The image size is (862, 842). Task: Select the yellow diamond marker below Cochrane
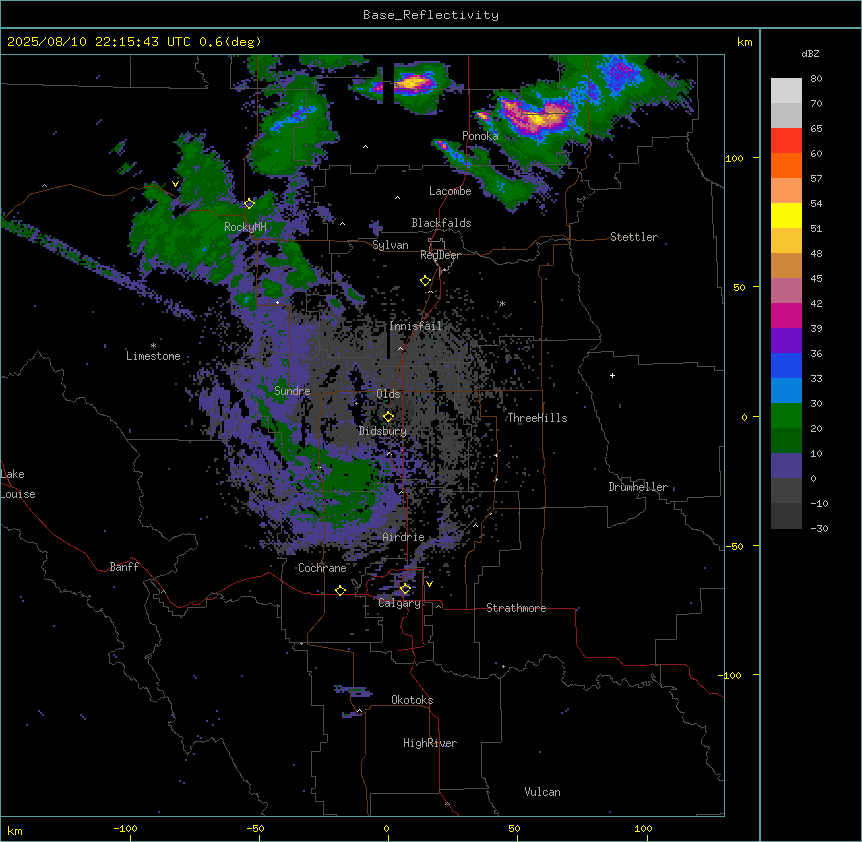(x=340, y=590)
